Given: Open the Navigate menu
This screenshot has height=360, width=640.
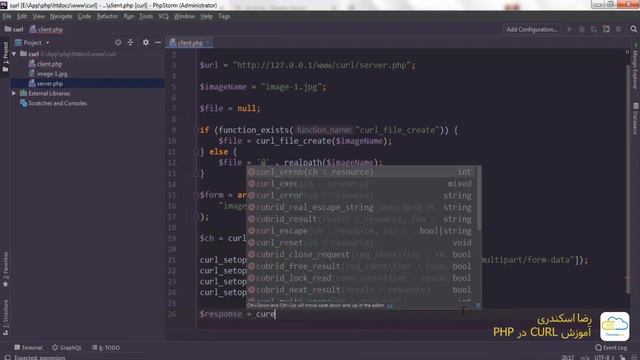Looking at the screenshot, I should 61,16.
